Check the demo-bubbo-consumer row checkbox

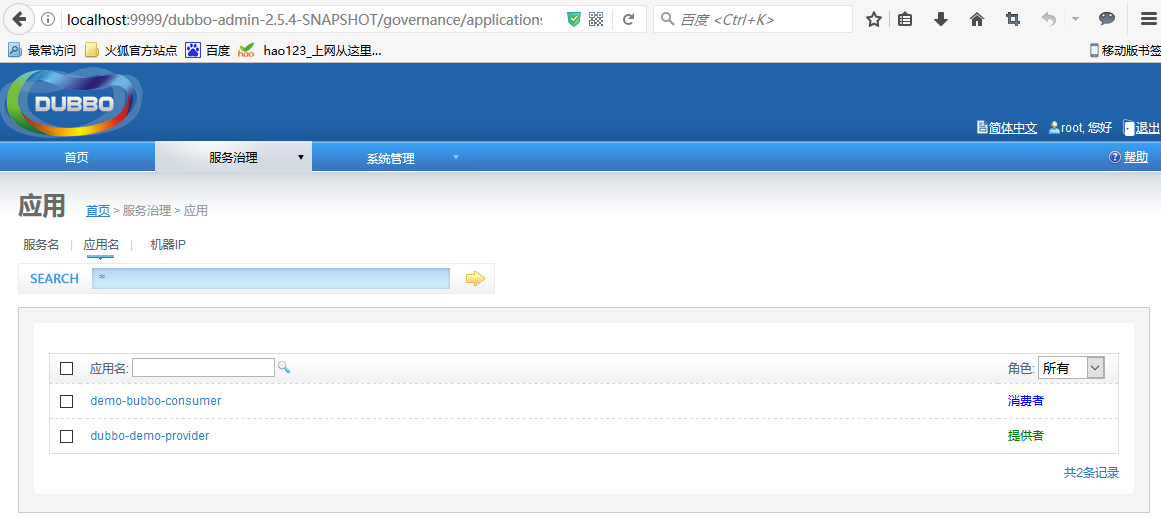coord(67,401)
